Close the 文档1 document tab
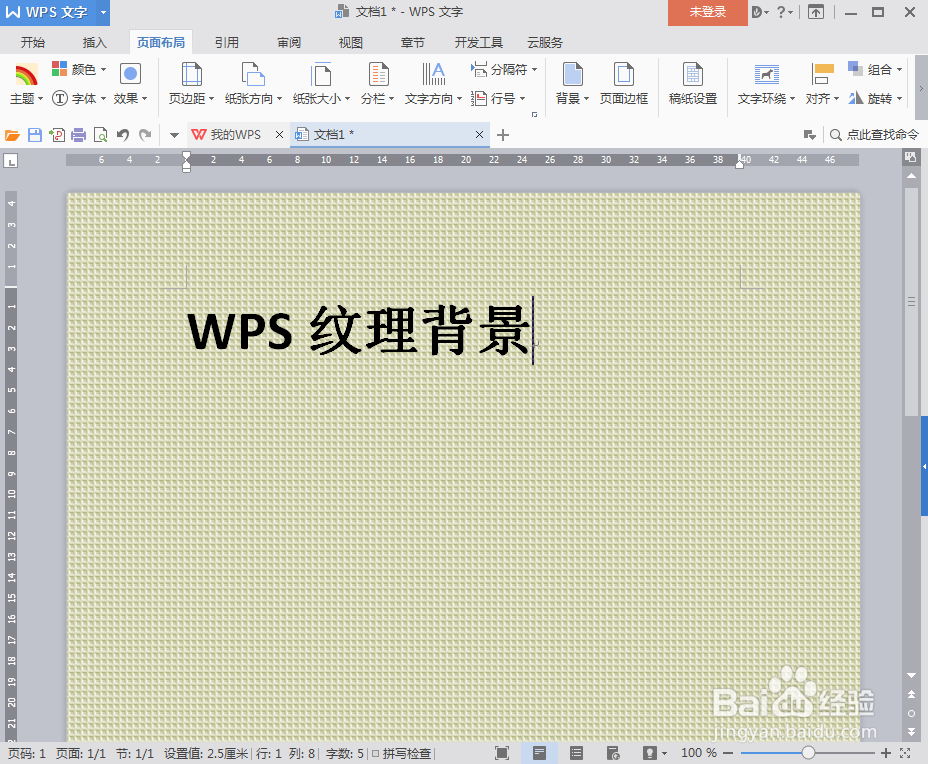The width and height of the screenshot is (928, 764). [479, 135]
